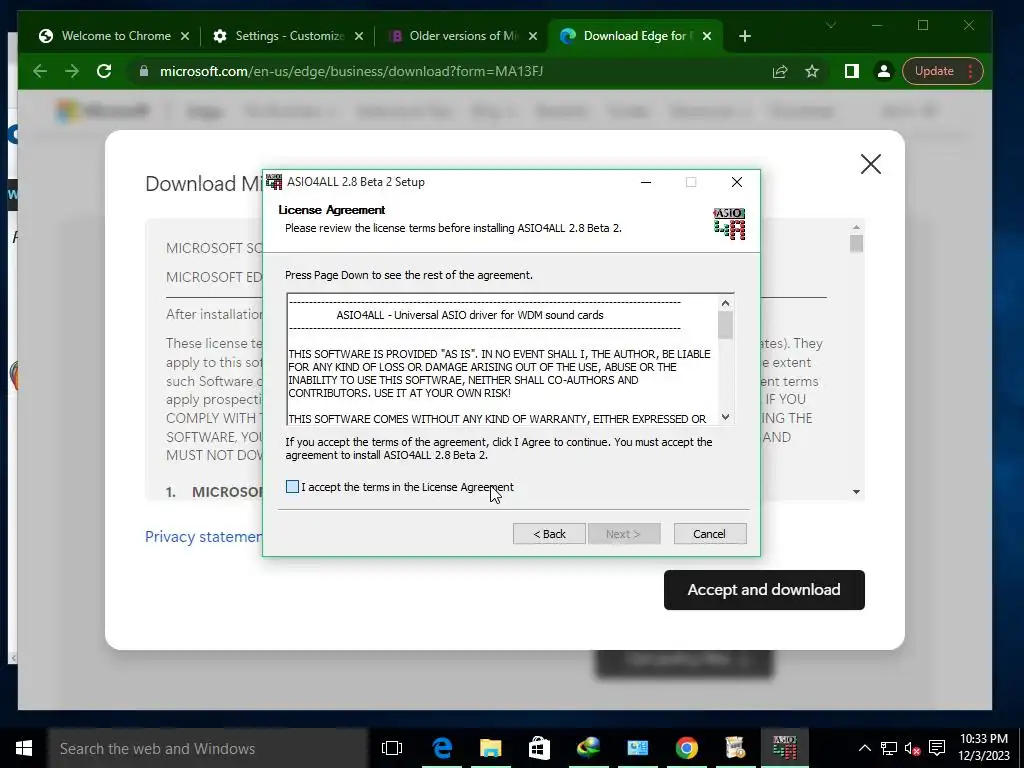Click the muted volume tray icon
This screenshot has height=768, width=1024.
tap(912, 748)
